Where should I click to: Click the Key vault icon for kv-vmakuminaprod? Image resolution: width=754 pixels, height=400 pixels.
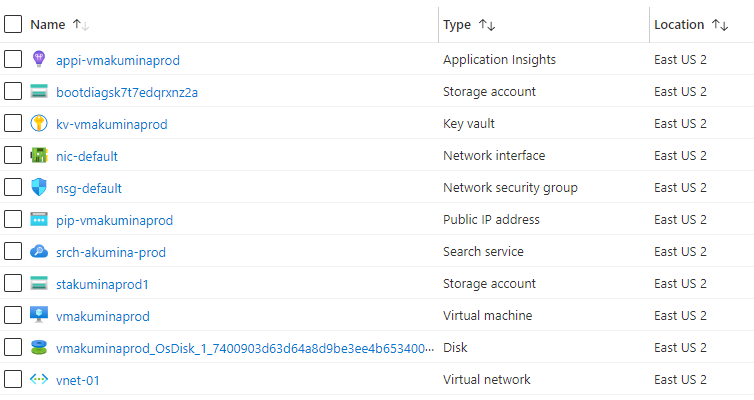(39, 124)
